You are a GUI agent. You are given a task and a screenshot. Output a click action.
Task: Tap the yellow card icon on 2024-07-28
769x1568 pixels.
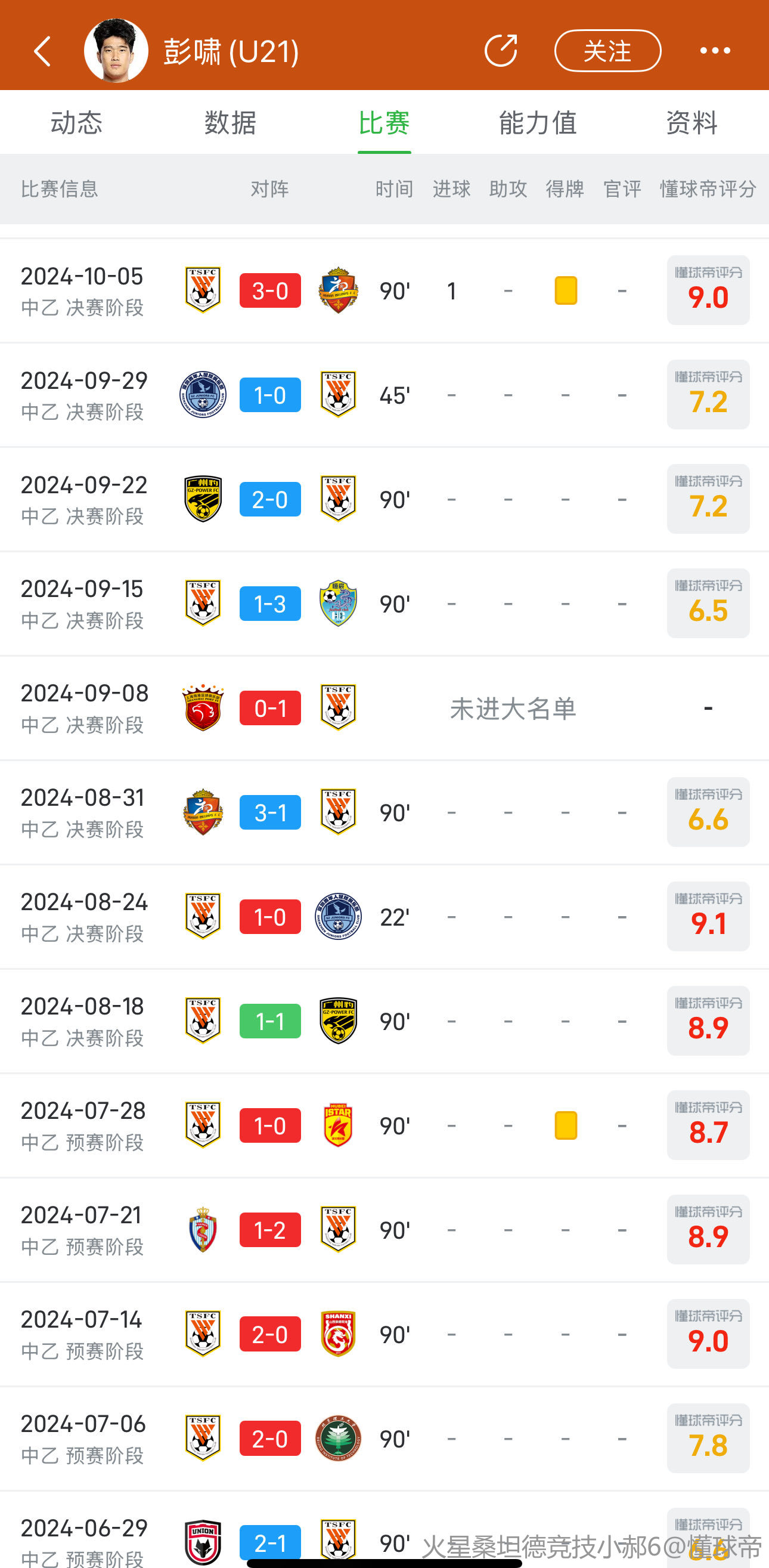pos(566,1125)
